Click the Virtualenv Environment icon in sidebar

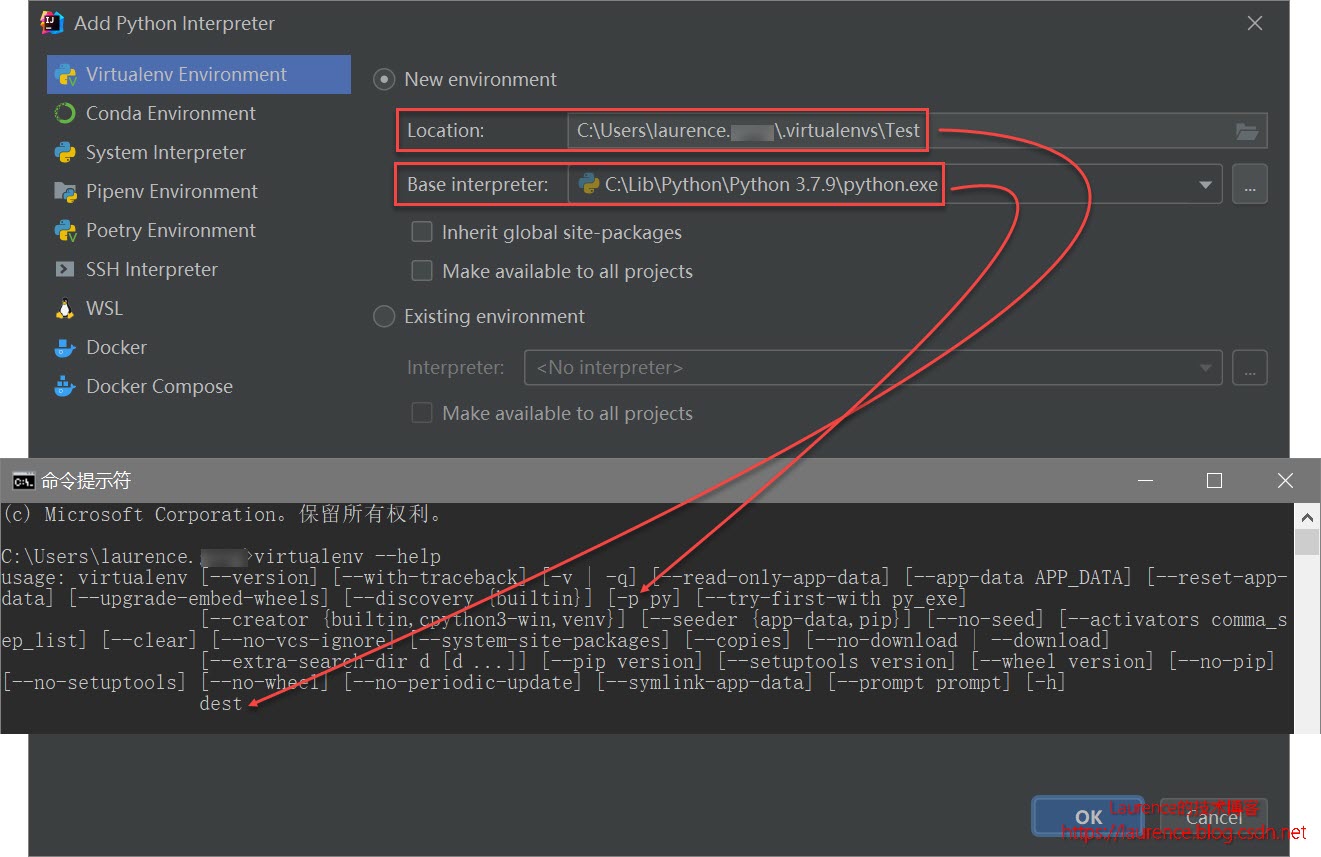66,75
